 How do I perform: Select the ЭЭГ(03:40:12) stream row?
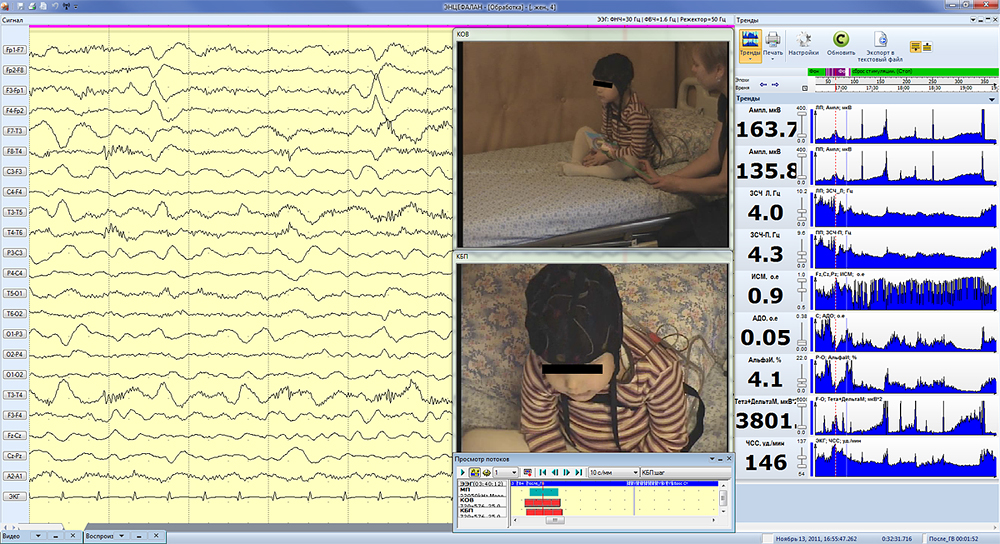[482, 484]
